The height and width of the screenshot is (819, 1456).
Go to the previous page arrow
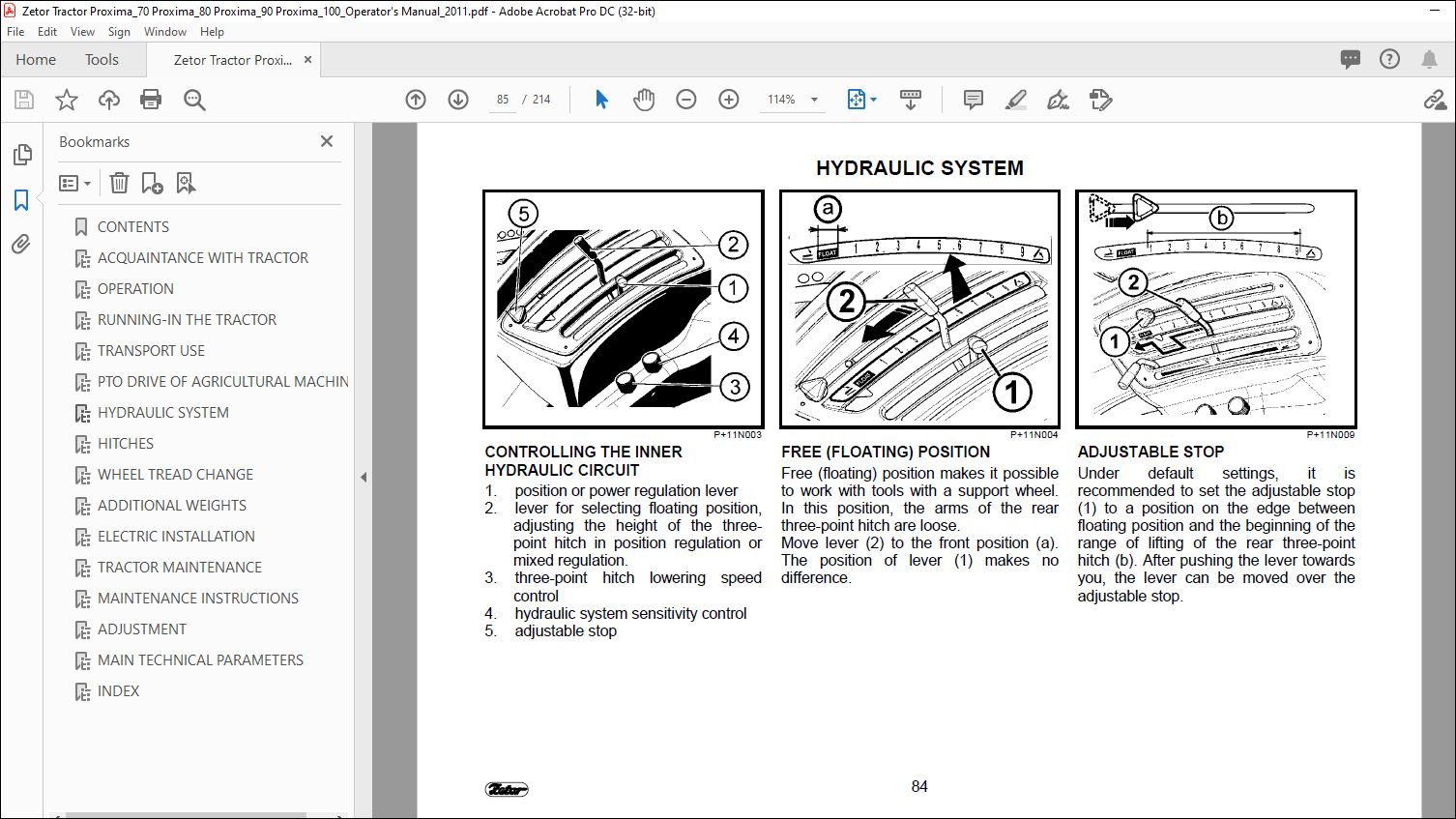tap(416, 100)
